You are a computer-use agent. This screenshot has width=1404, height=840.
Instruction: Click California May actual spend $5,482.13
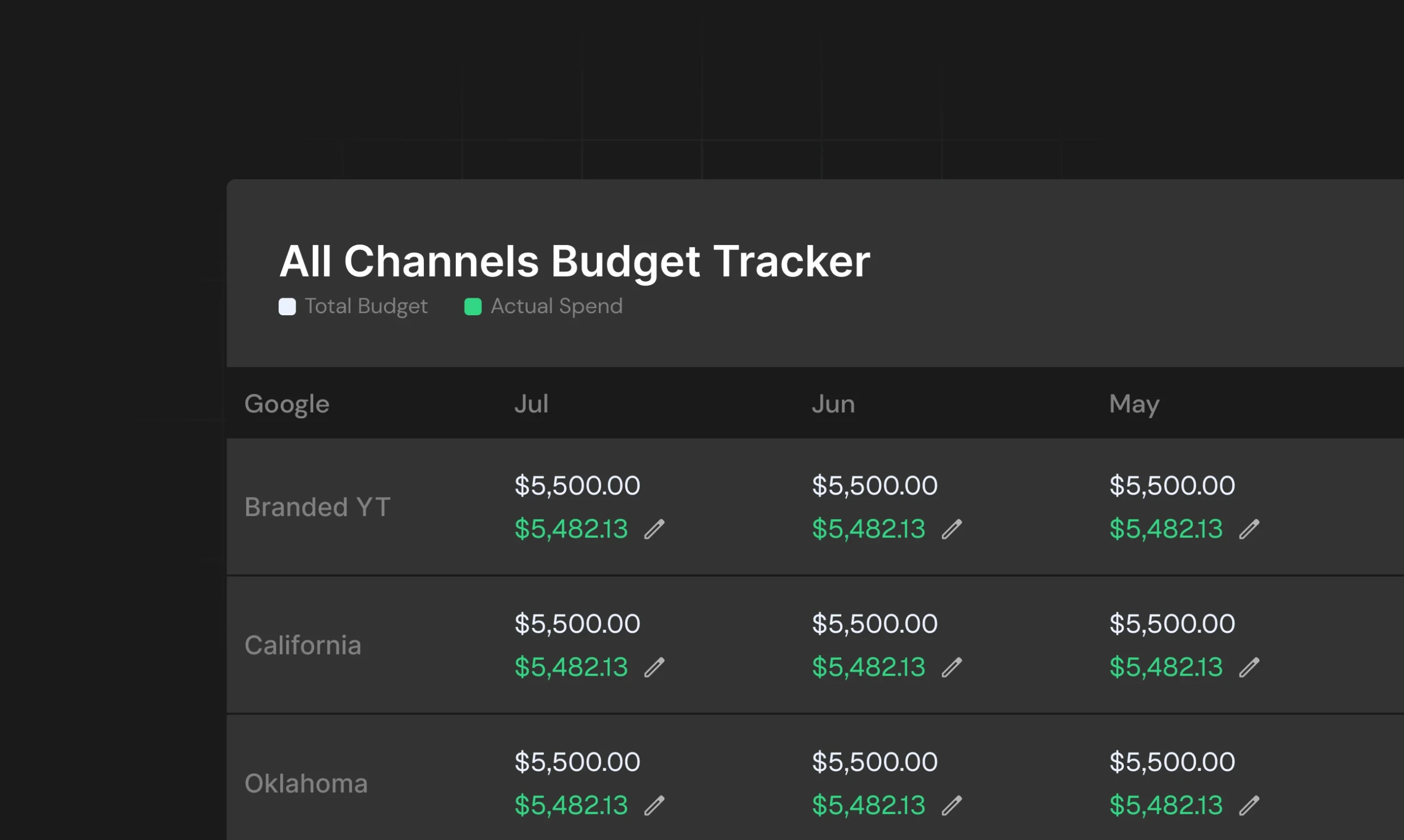(1165, 667)
